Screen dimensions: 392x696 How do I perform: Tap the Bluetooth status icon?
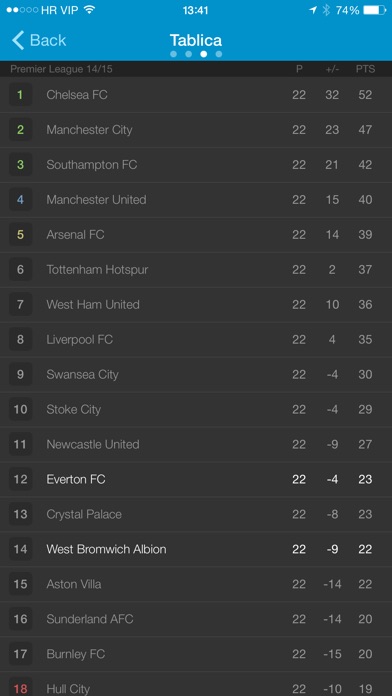[326, 10]
